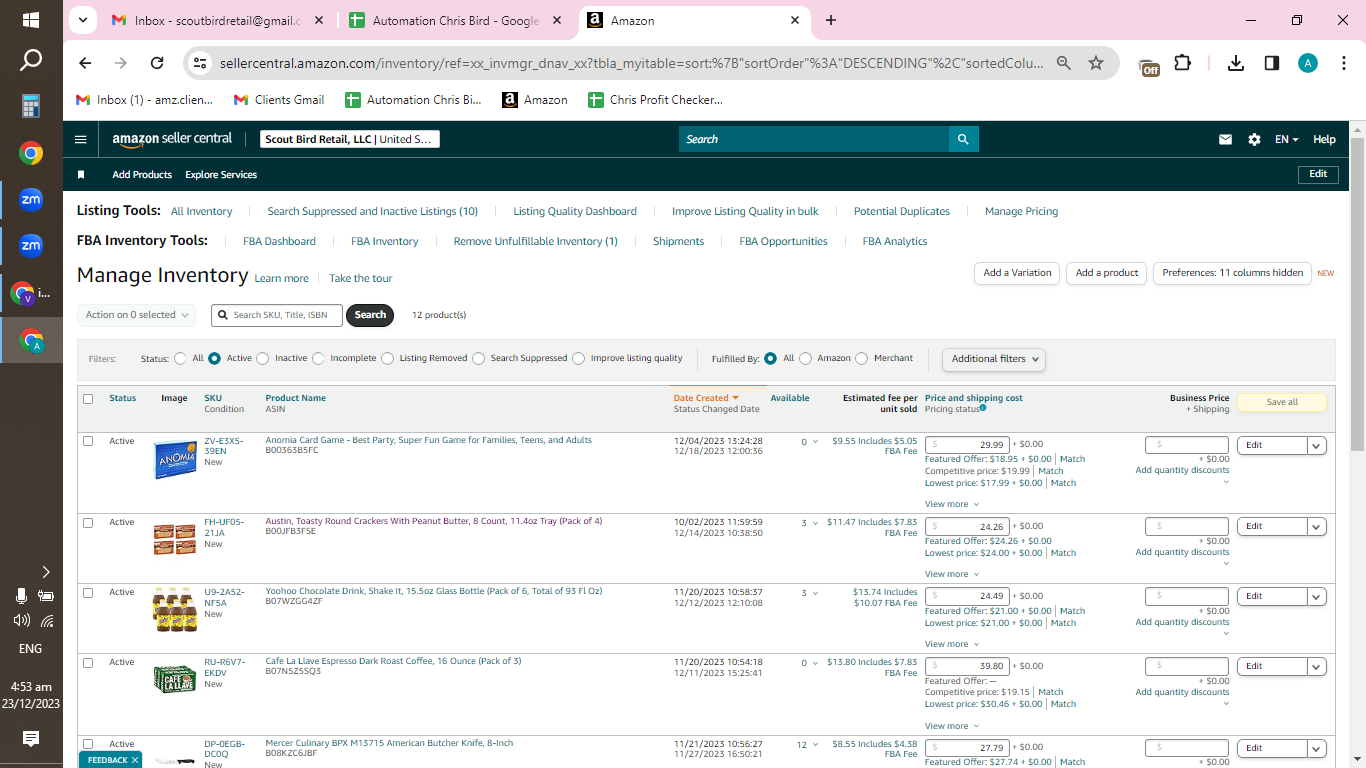The width and height of the screenshot is (1366, 768).
Task: Open Preferences: 11 columns hidden
Action: [x=1232, y=273]
